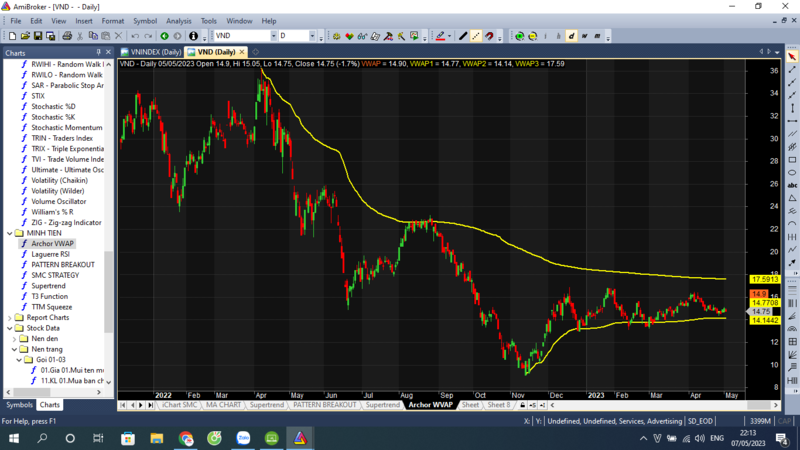Pick the abc text tool

792,186
